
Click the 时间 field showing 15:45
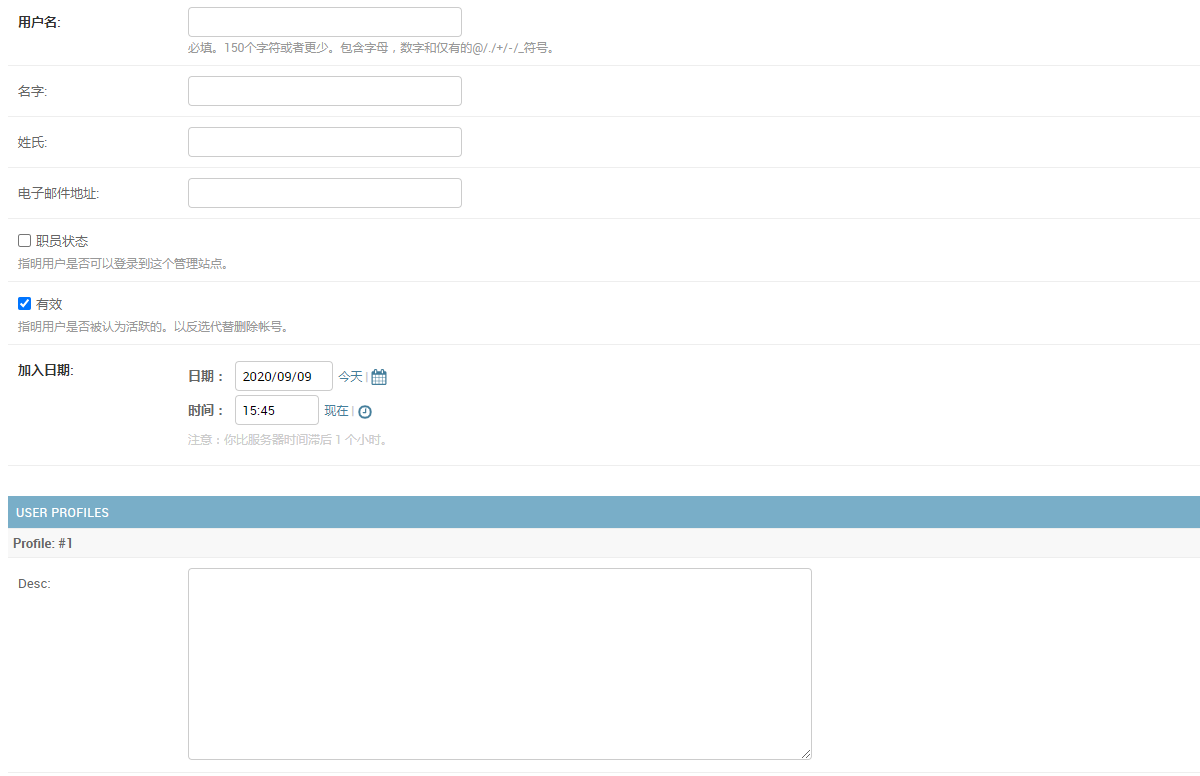[x=277, y=410]
